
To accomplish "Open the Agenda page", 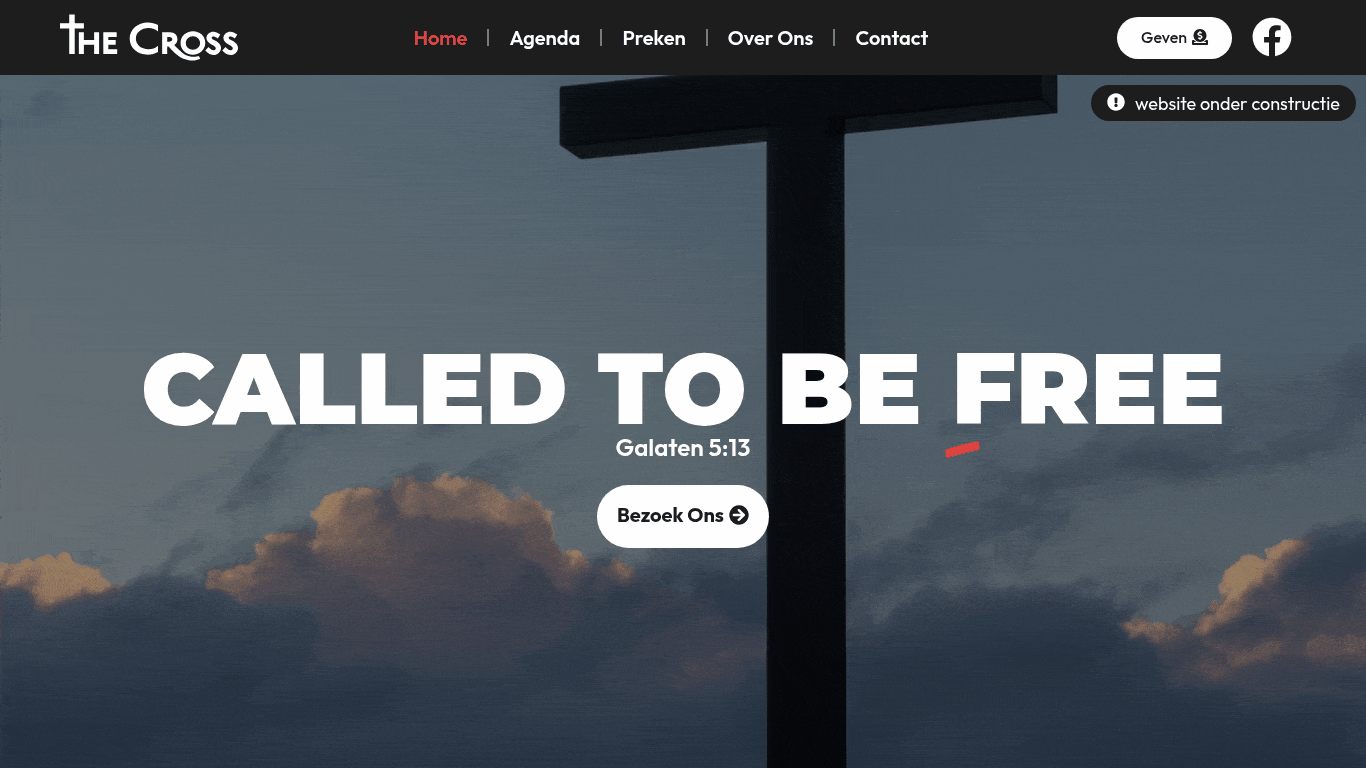I will (545, 38).
